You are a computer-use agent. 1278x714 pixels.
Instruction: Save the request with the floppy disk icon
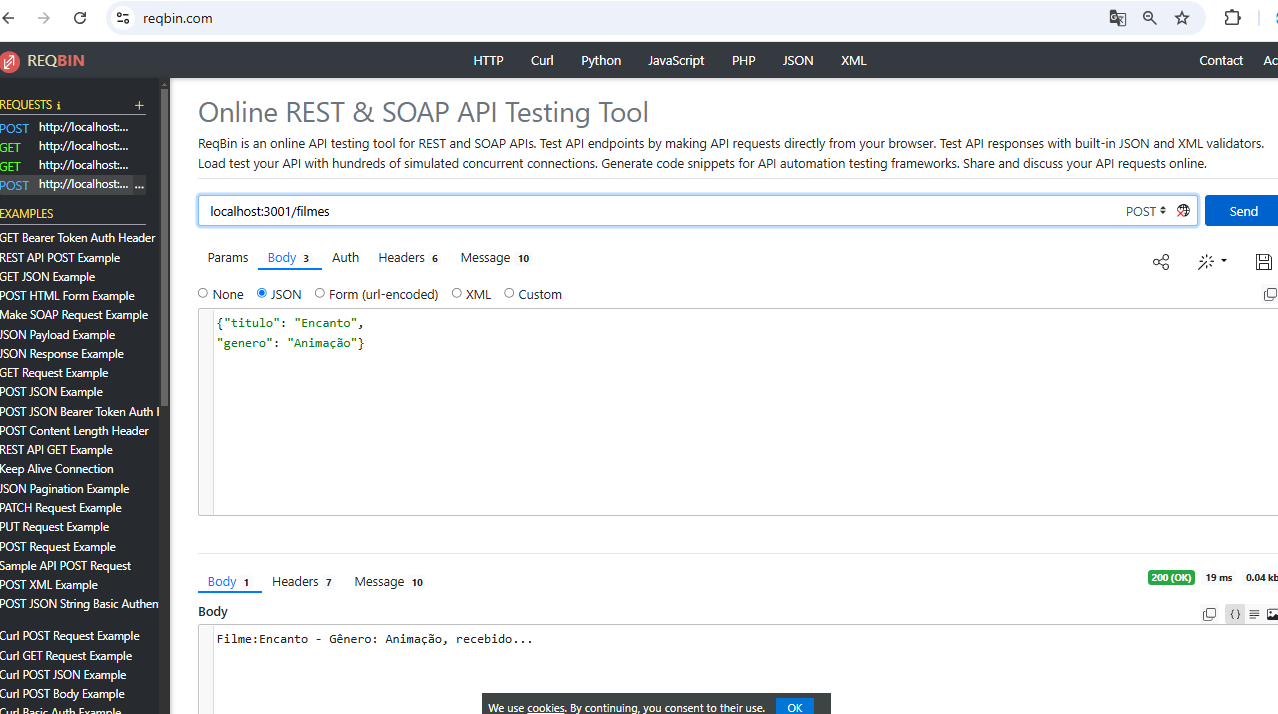tap(1263, 262)
